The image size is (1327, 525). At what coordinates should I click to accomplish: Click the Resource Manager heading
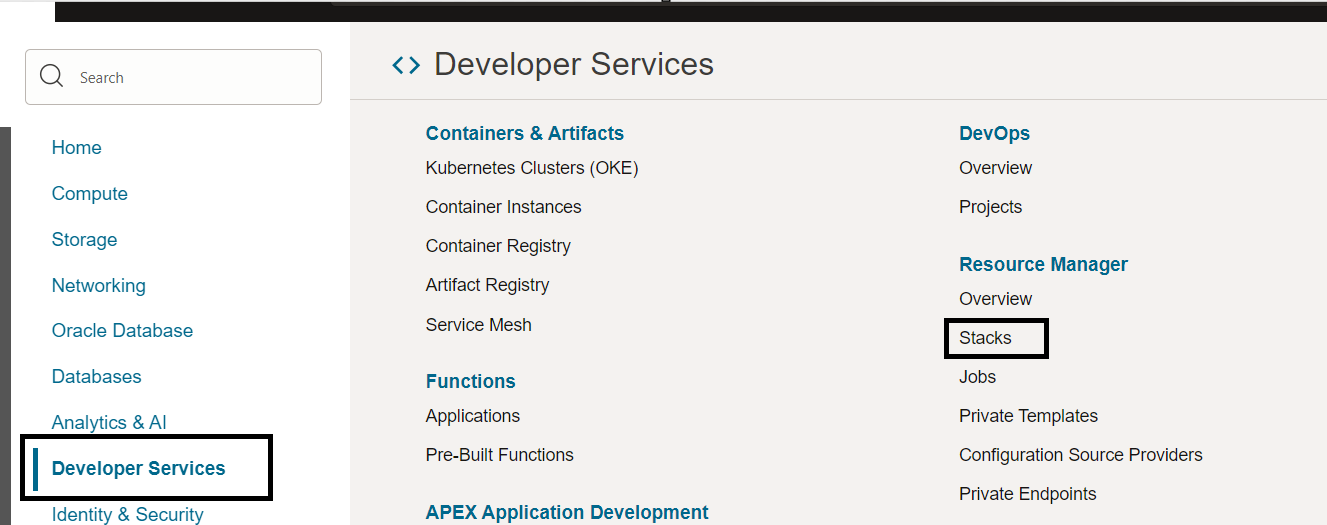(1044, 264)
